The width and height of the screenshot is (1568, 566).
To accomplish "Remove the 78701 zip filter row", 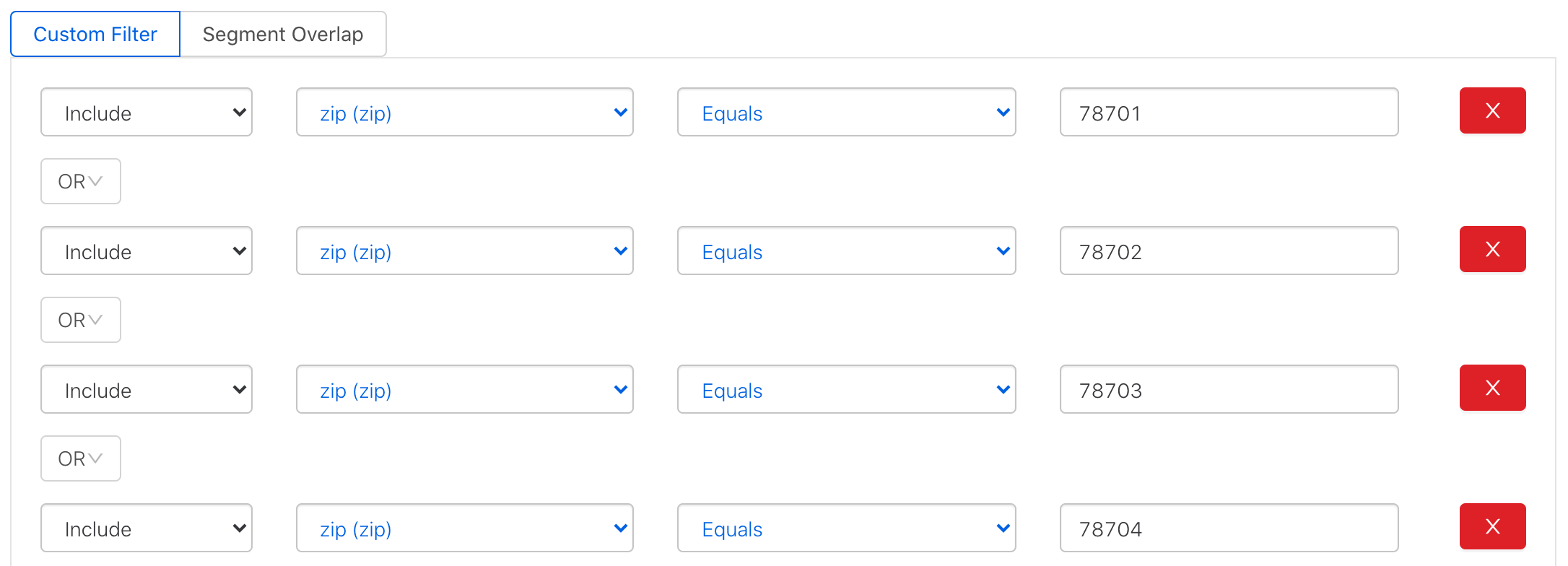I will [1492, 110].
